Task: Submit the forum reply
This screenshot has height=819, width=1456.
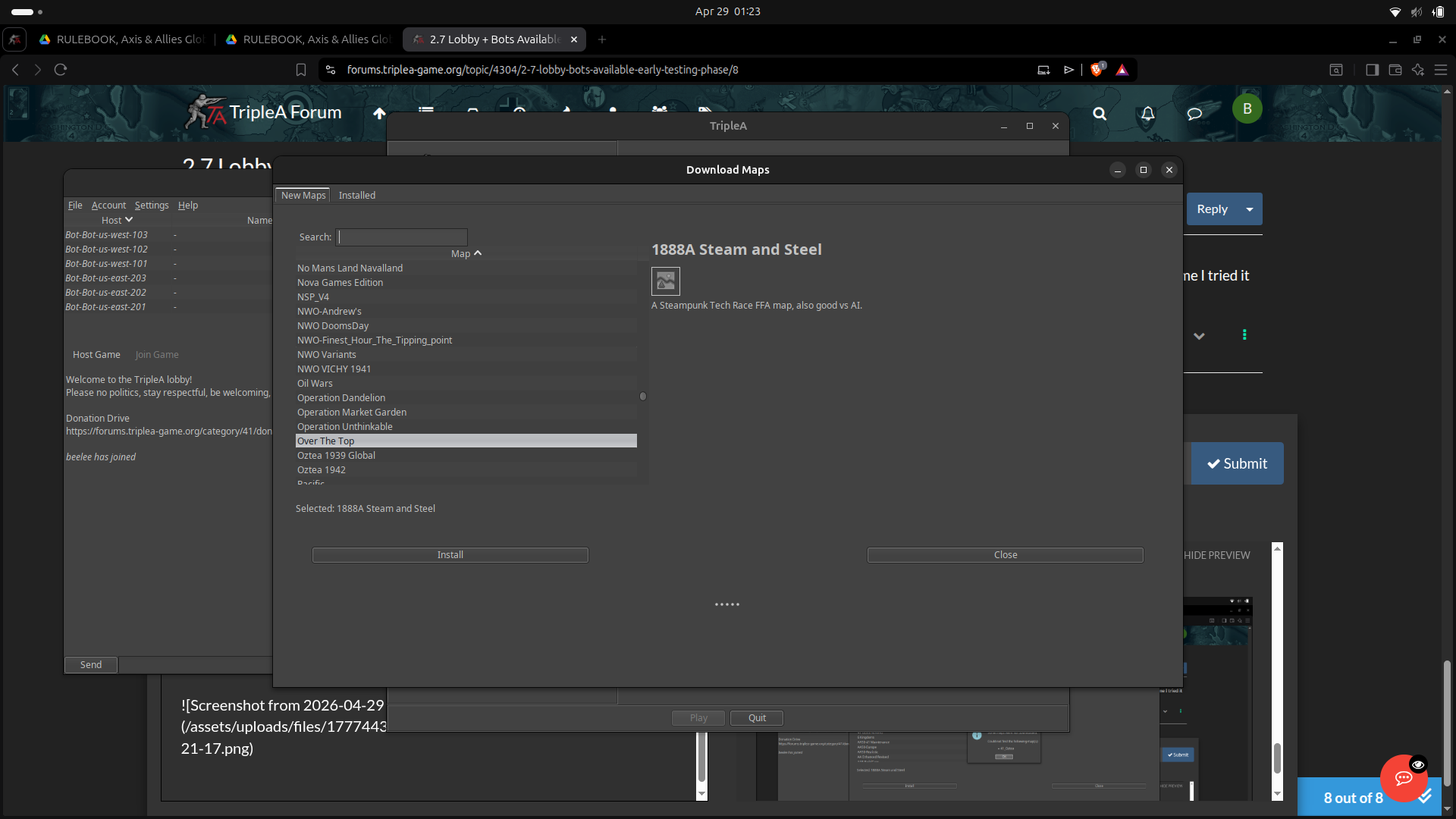Action: click(x=1237, y=463)
